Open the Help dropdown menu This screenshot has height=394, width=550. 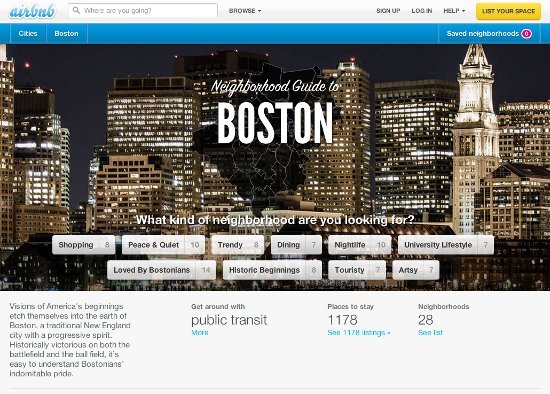(454, 11)
